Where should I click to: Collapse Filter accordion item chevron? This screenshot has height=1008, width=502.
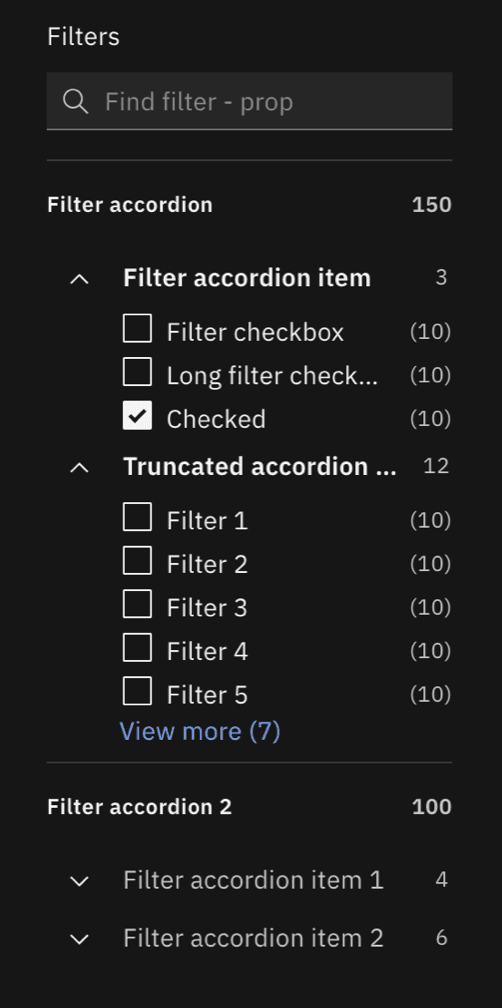point(79,279)
